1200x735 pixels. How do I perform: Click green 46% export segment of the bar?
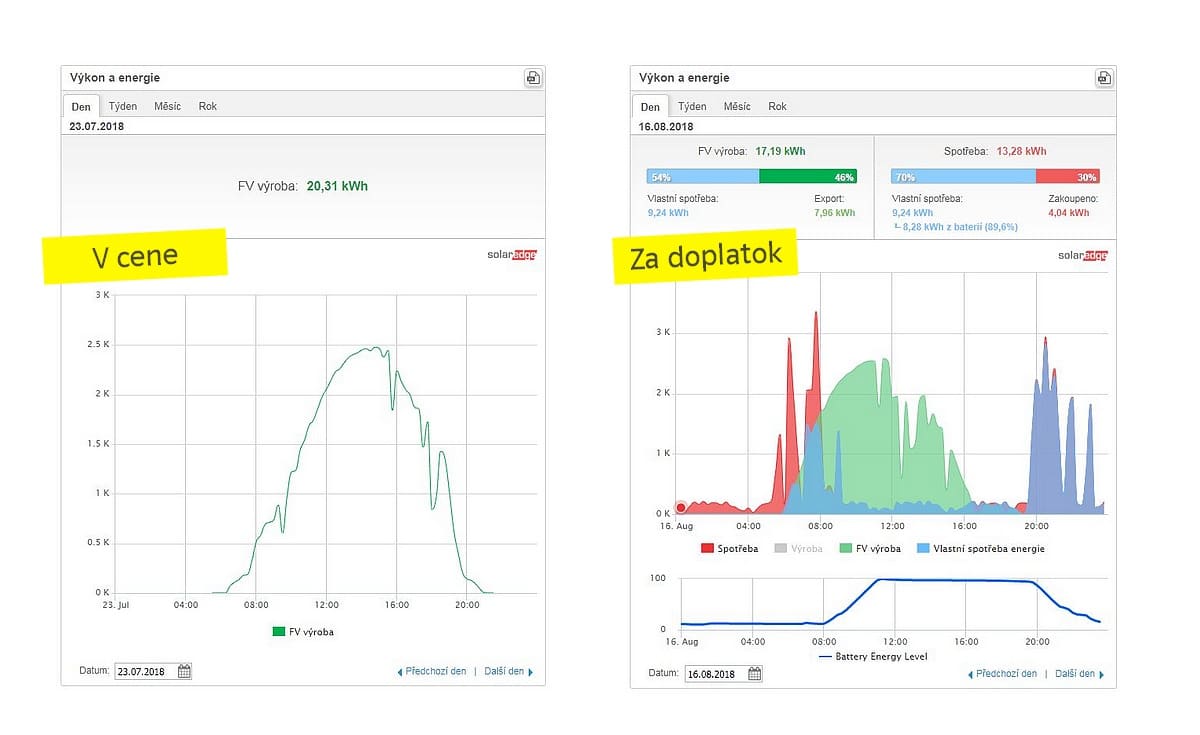[807, 177]
